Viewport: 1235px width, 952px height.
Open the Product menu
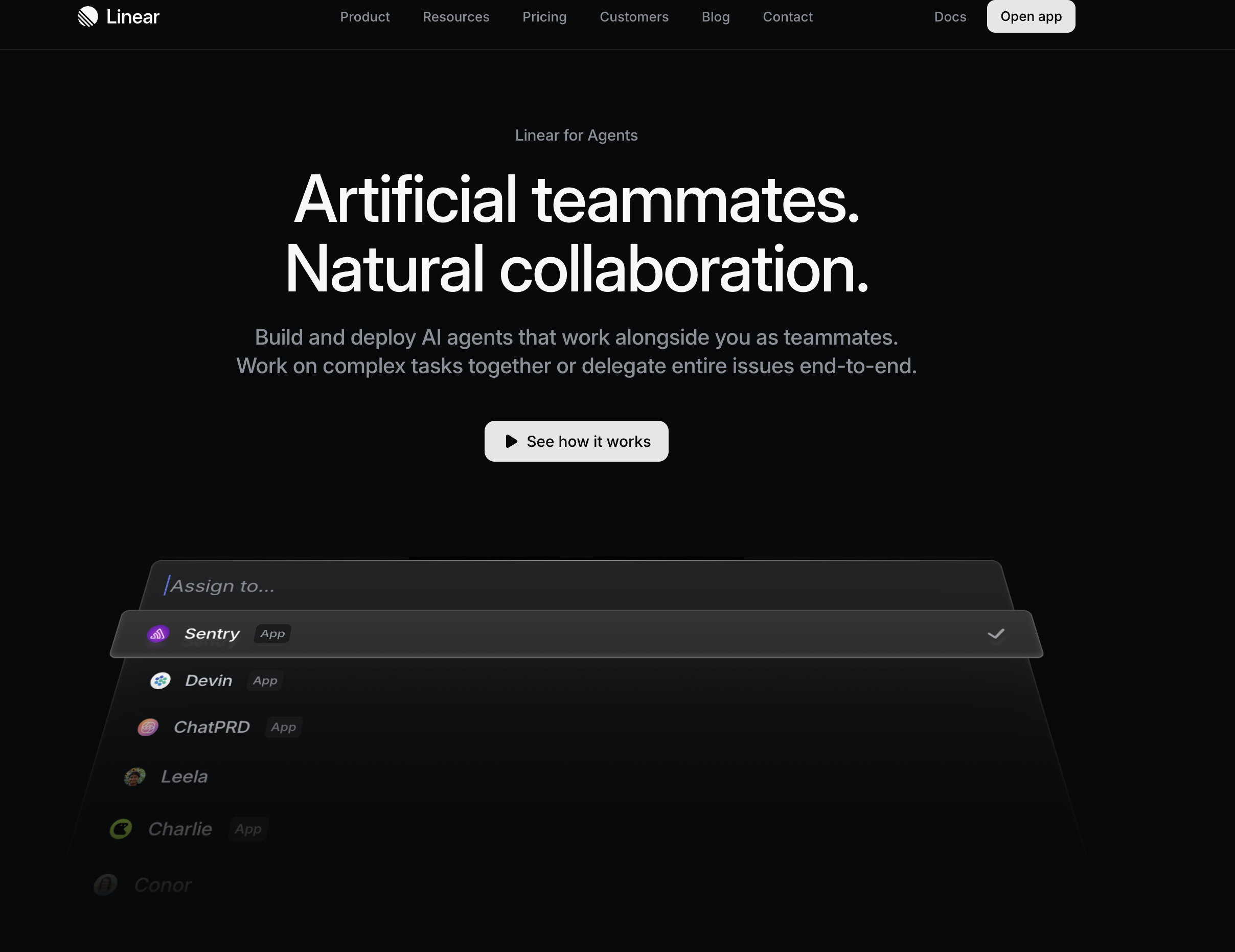point(365,17)
